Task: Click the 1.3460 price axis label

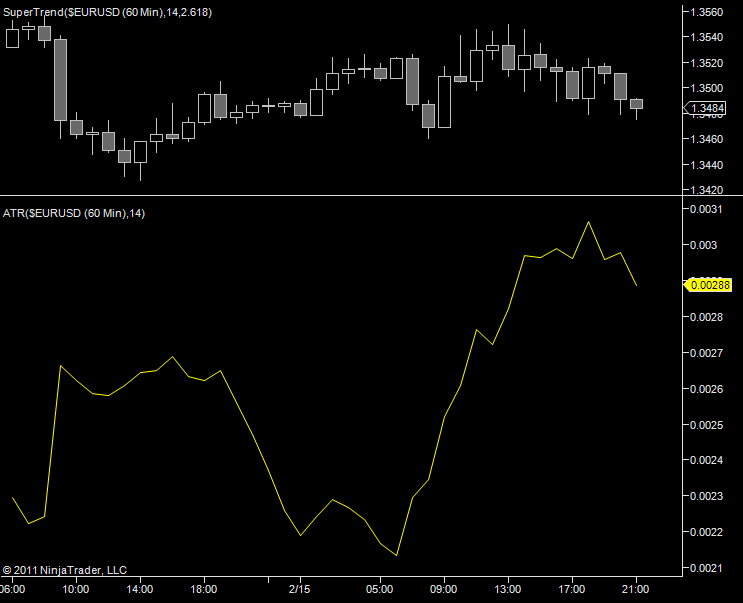Action: (x=707, y=139)
